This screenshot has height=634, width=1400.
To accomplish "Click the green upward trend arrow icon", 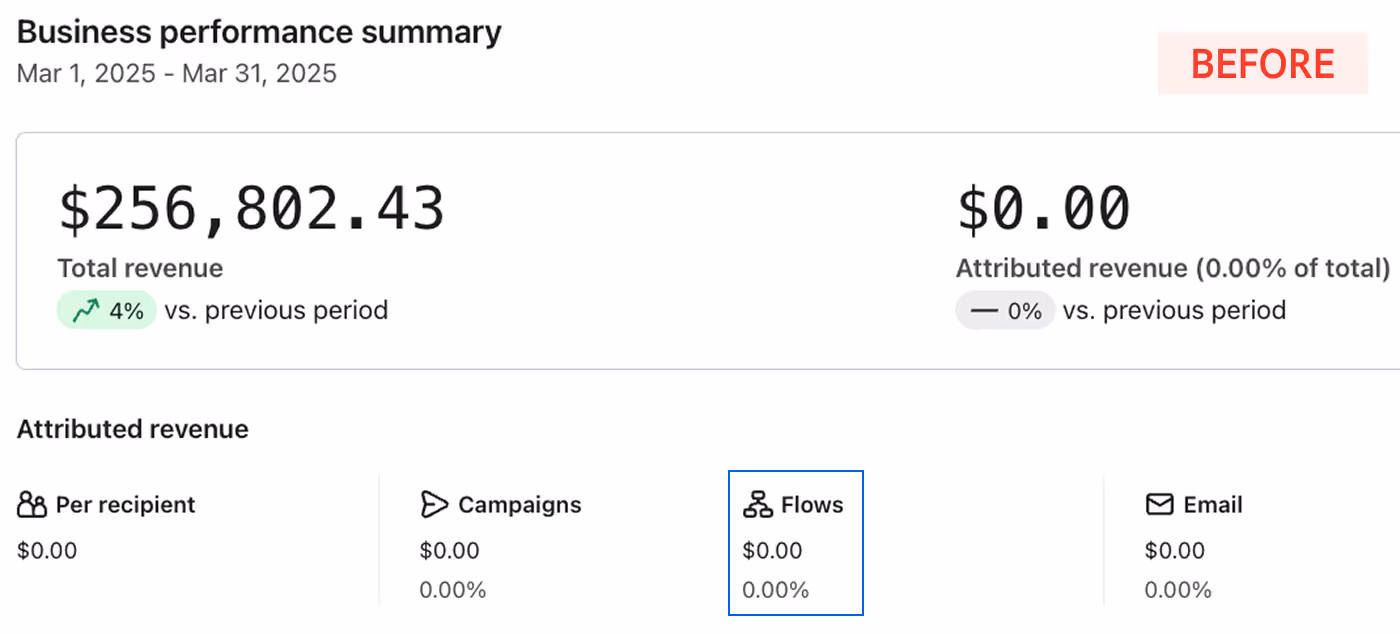I will [x=87, y=310].
